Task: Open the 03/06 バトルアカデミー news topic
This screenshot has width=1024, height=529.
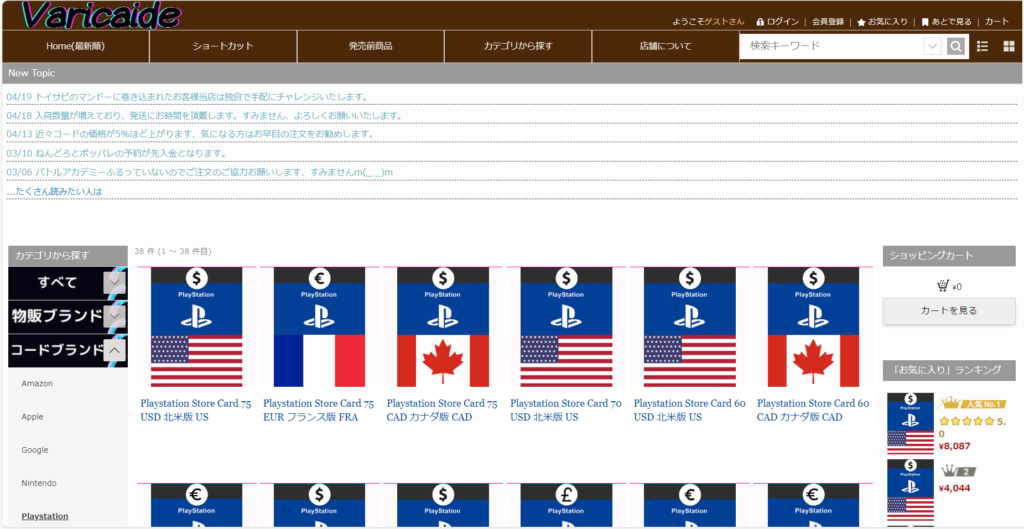Action: coord(200,172)
